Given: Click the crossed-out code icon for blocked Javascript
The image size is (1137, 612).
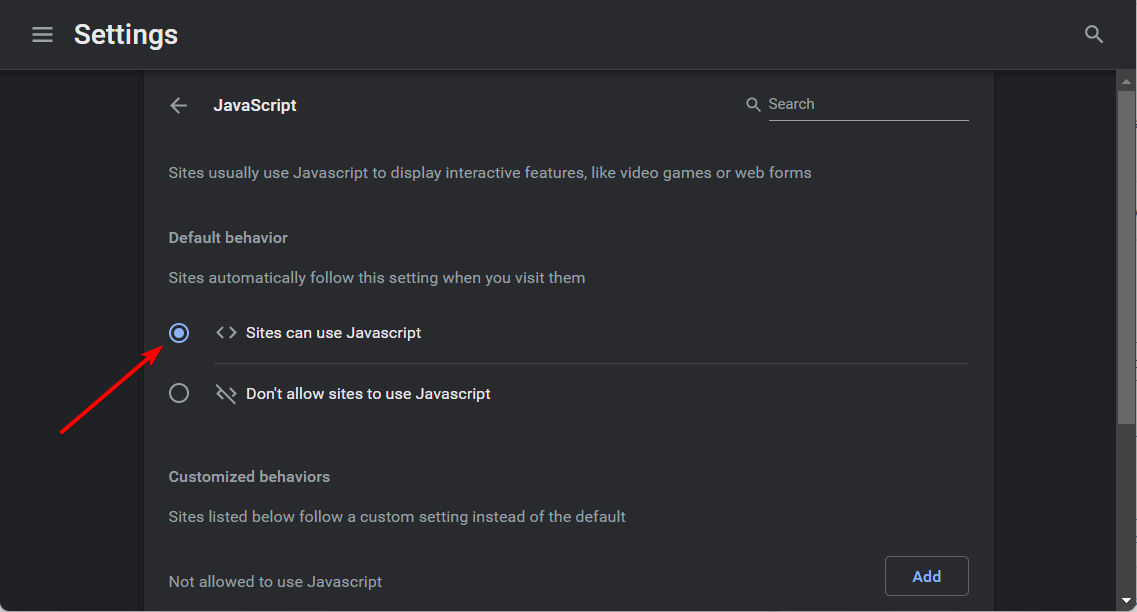Looking at the screenshot, I should pyautogui.click(x=226, y=394).
